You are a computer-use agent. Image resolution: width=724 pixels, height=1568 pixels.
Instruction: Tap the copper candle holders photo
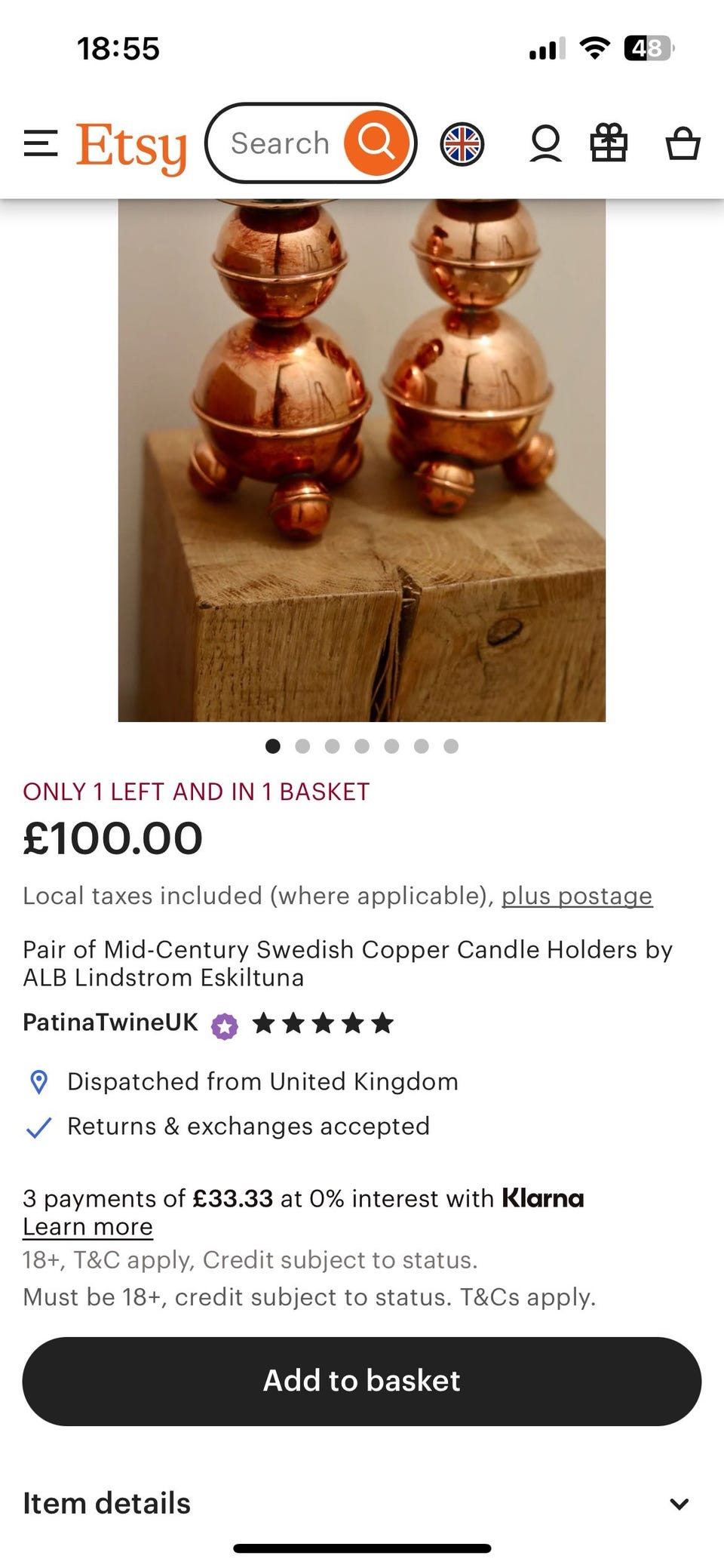coord(362,460)
